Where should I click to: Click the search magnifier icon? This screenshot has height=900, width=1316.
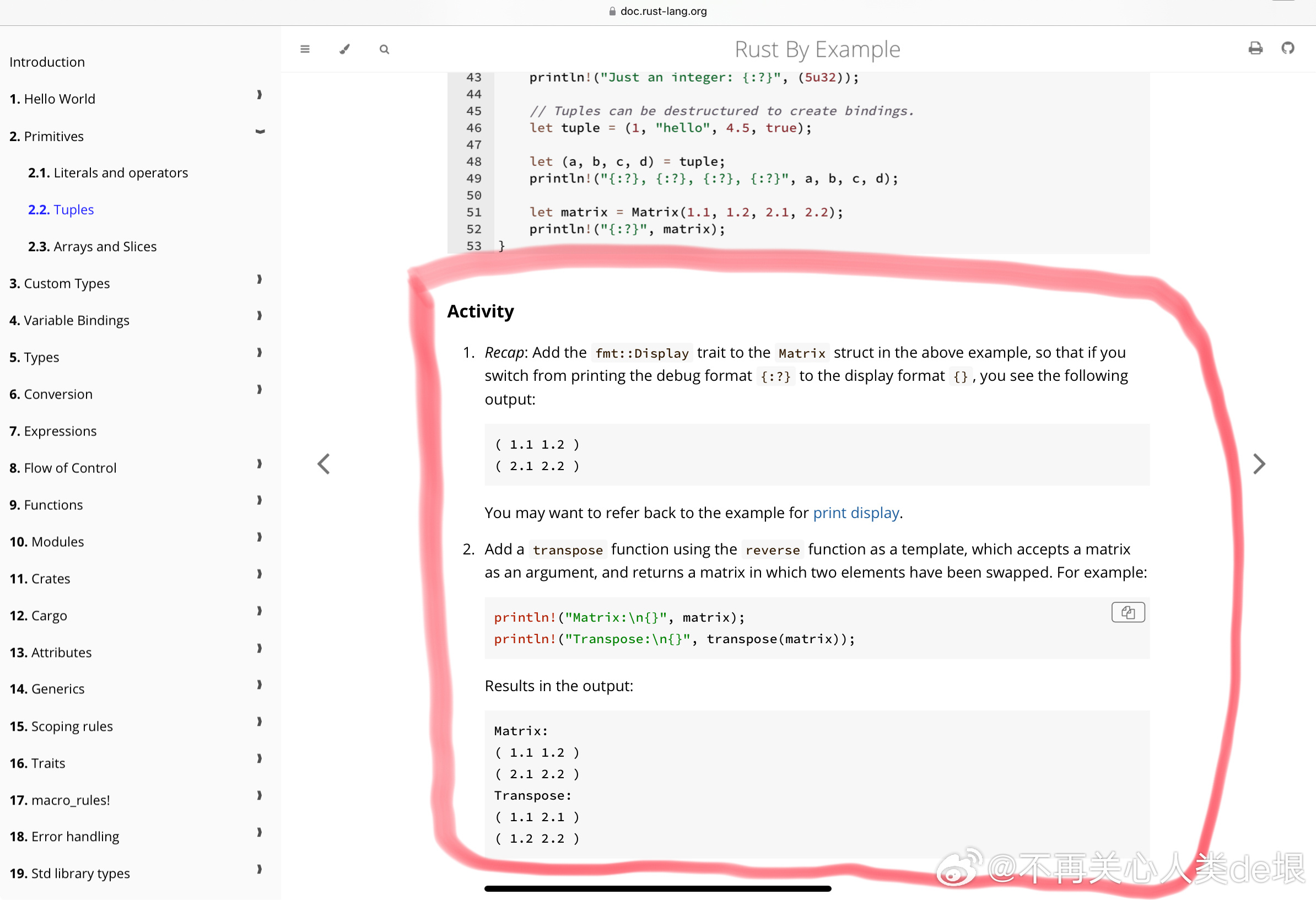tap(384, 49)
